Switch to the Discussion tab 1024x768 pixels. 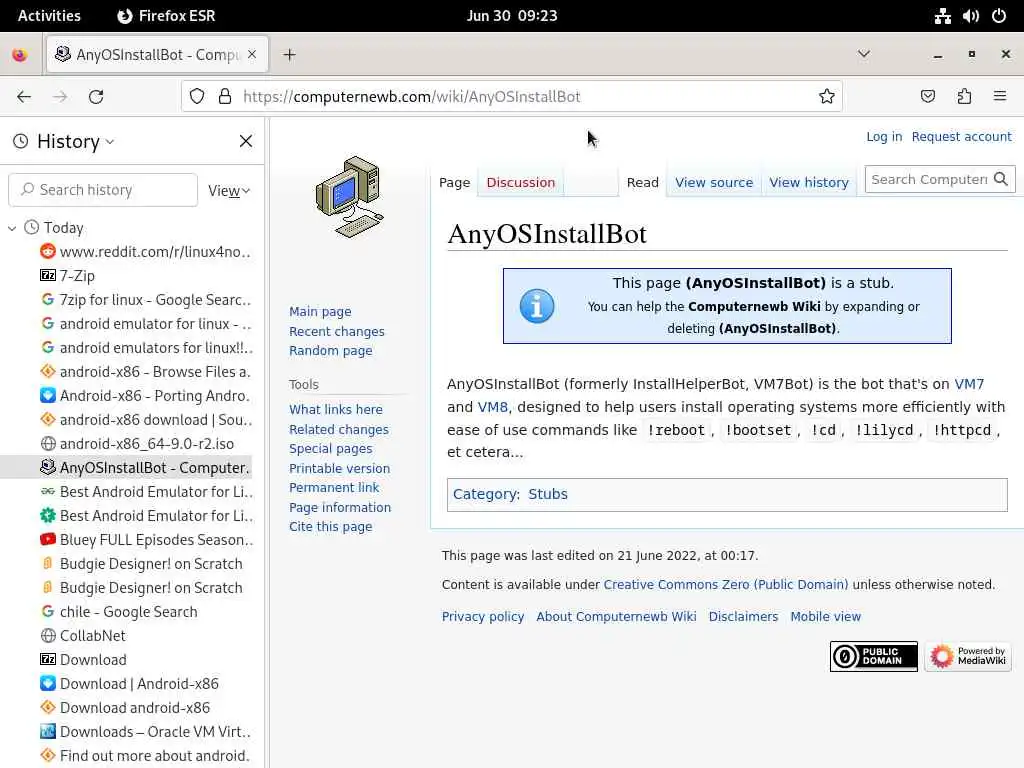tap(520, 182)
